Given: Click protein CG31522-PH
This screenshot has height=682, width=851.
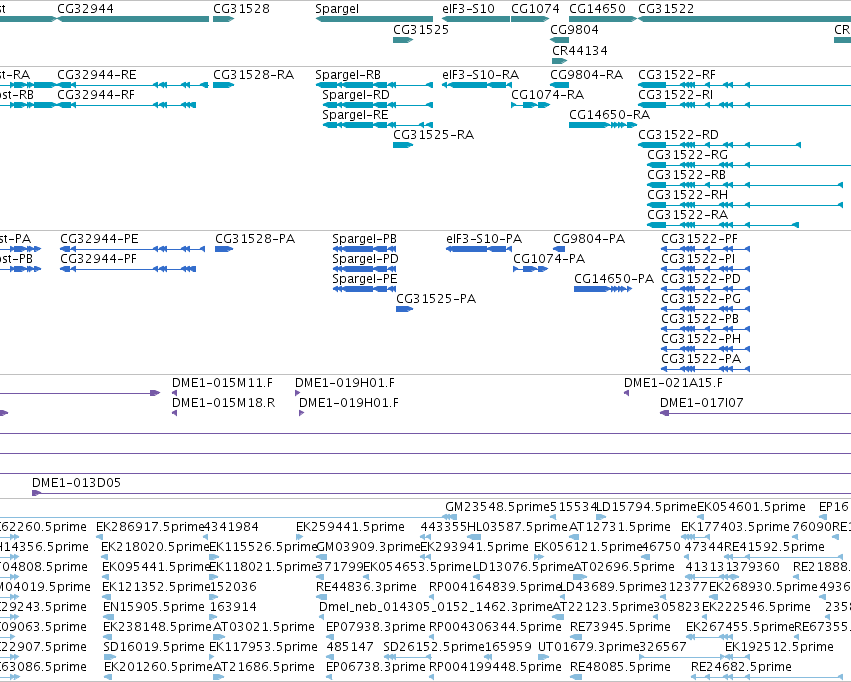Looking at the screenshot, I should coord(701,339).
